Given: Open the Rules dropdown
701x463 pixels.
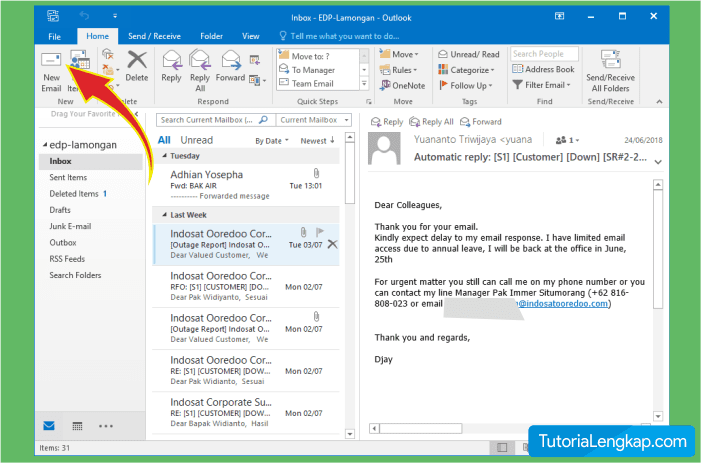Looking at the screenshot, I should pyautogui.click(x=398, y=70).
